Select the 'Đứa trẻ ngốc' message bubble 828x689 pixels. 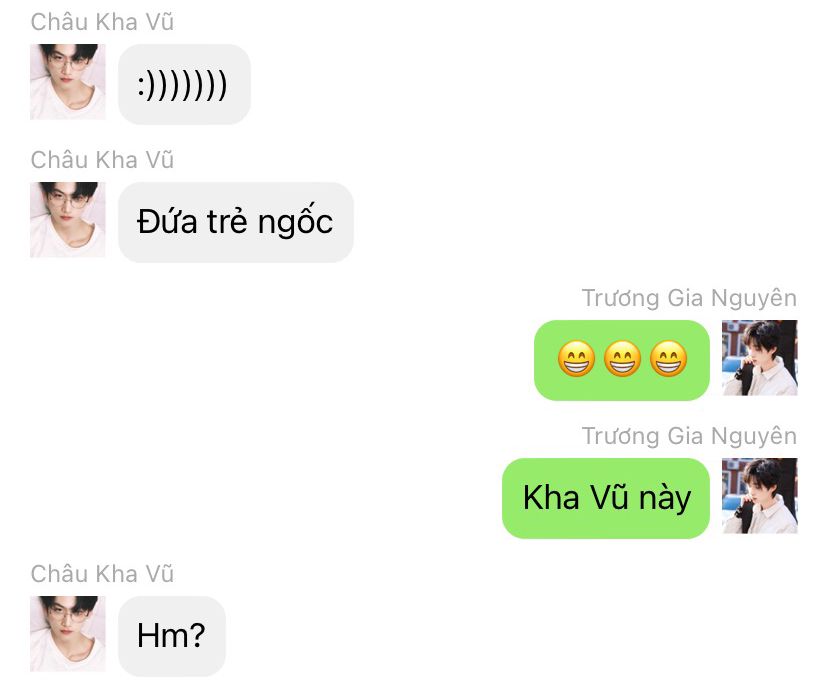[x=236, y=222]
